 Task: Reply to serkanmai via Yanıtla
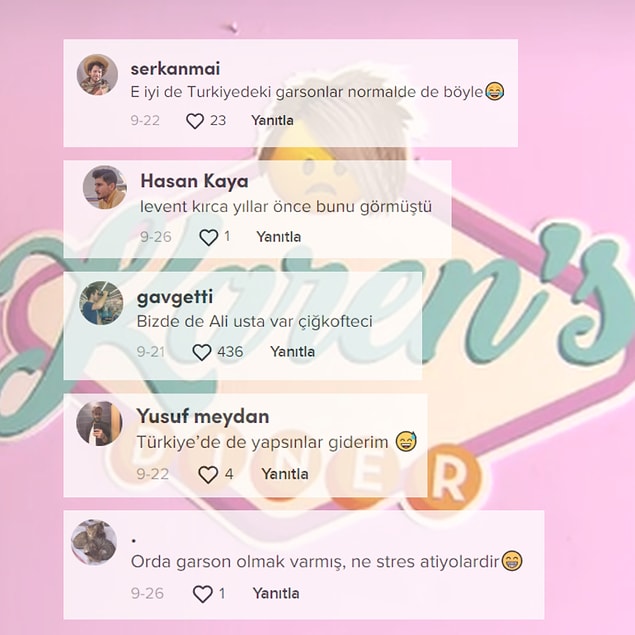point(273,120)
